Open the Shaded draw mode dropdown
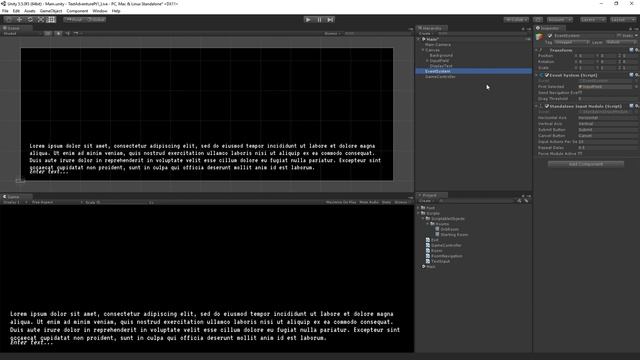The width and height of the screenshot is (640, 360). 21,33
